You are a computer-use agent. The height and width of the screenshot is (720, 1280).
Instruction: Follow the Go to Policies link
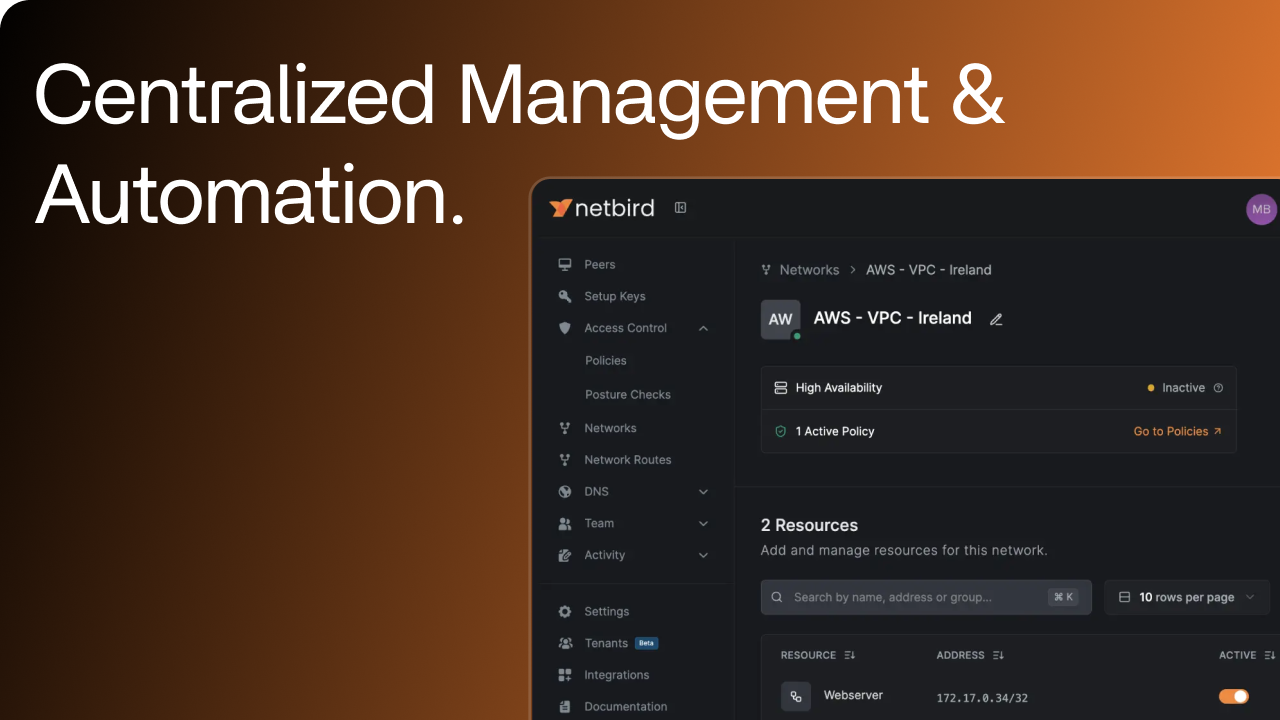tap(1177, 432)
